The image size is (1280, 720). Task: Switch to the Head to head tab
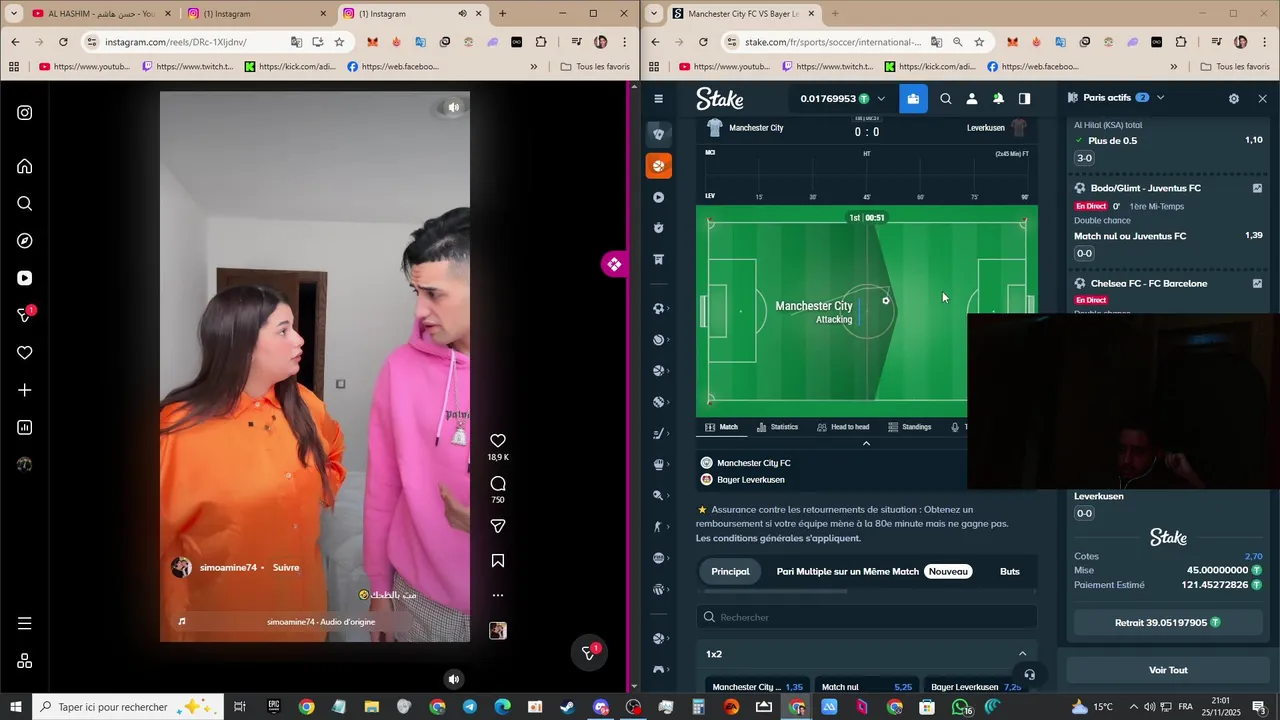[843, 427]
